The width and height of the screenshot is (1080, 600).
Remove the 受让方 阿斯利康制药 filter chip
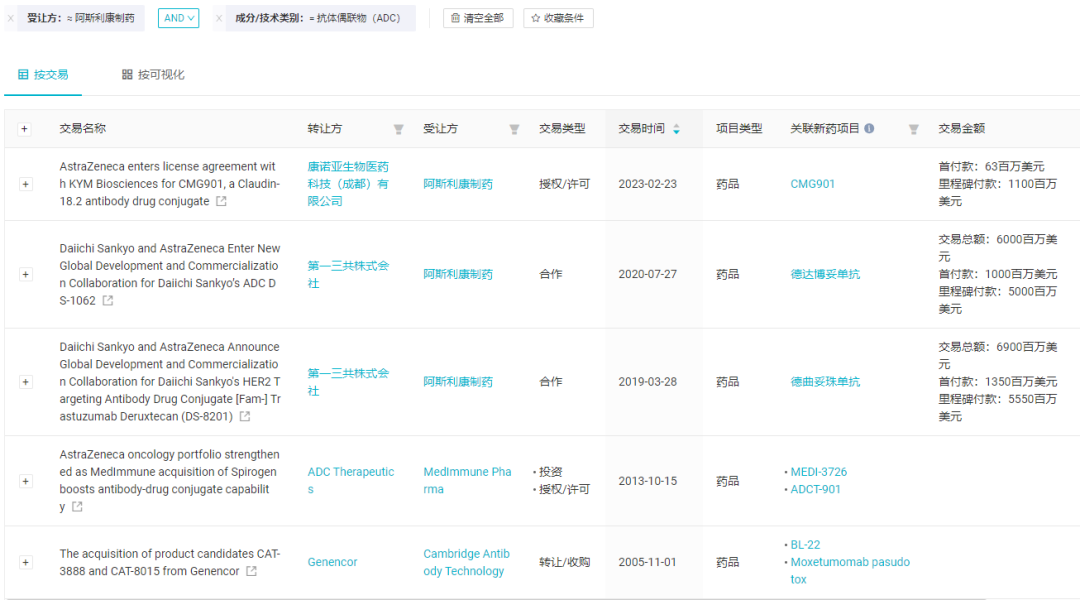(x=10, y=19)
